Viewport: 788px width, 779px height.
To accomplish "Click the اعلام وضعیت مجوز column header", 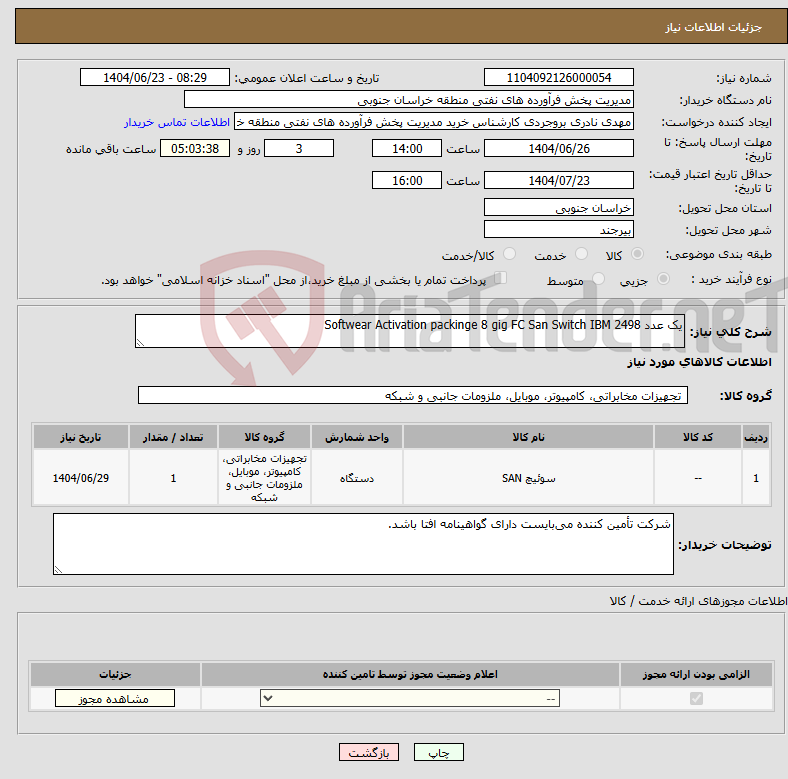I will 410,674.
